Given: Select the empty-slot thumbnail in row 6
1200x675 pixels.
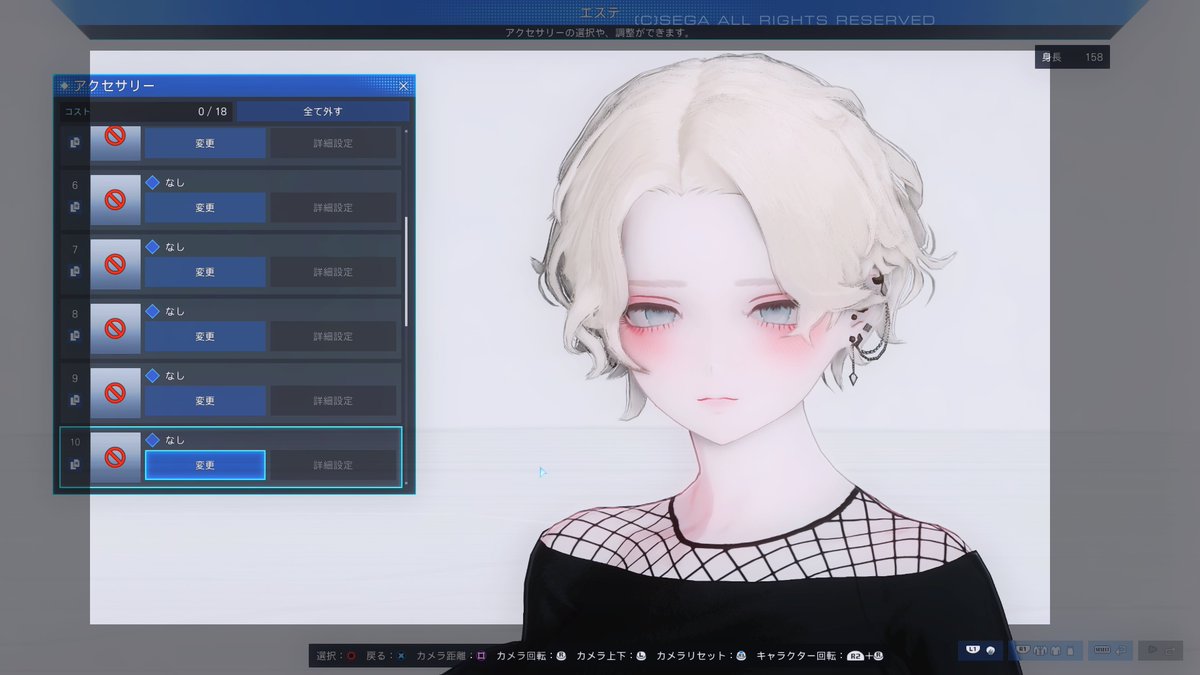Looking at the screenshot, I should 115,200.
